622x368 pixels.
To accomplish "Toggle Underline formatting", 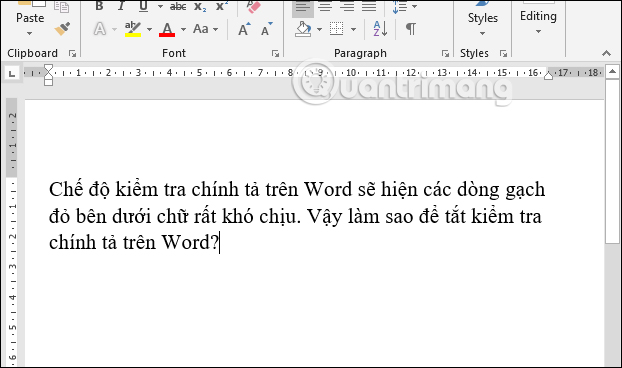I will tap(143, 6).
